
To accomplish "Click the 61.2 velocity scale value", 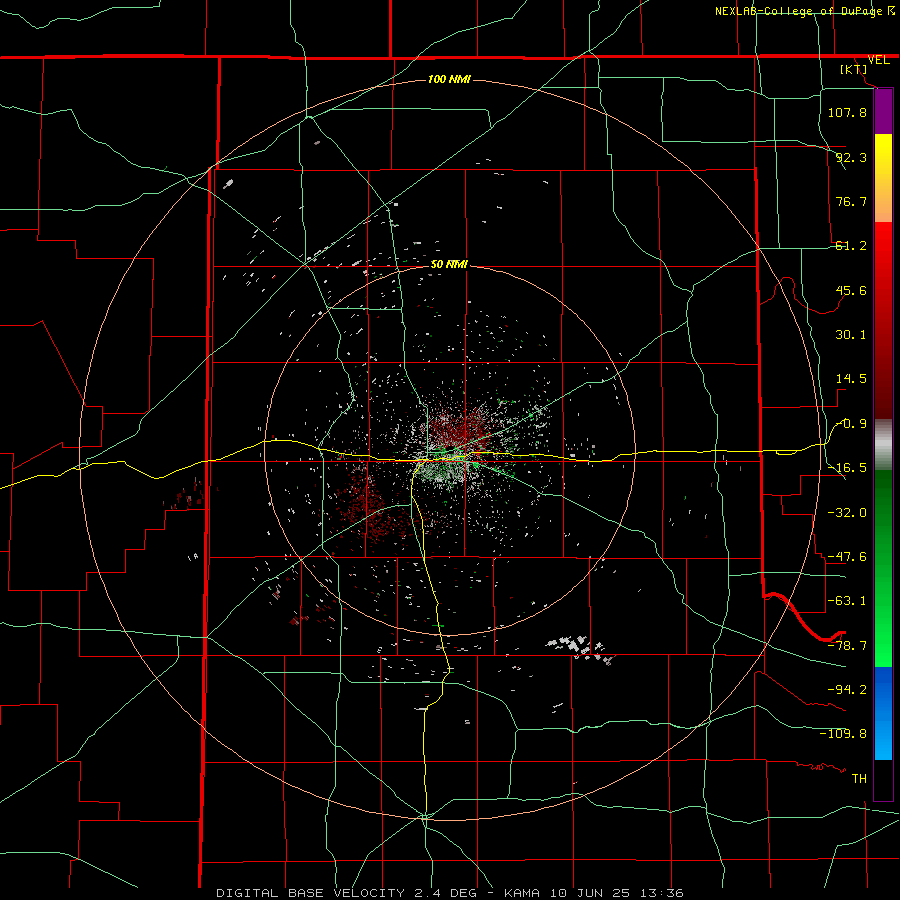I will coord(851,246).
